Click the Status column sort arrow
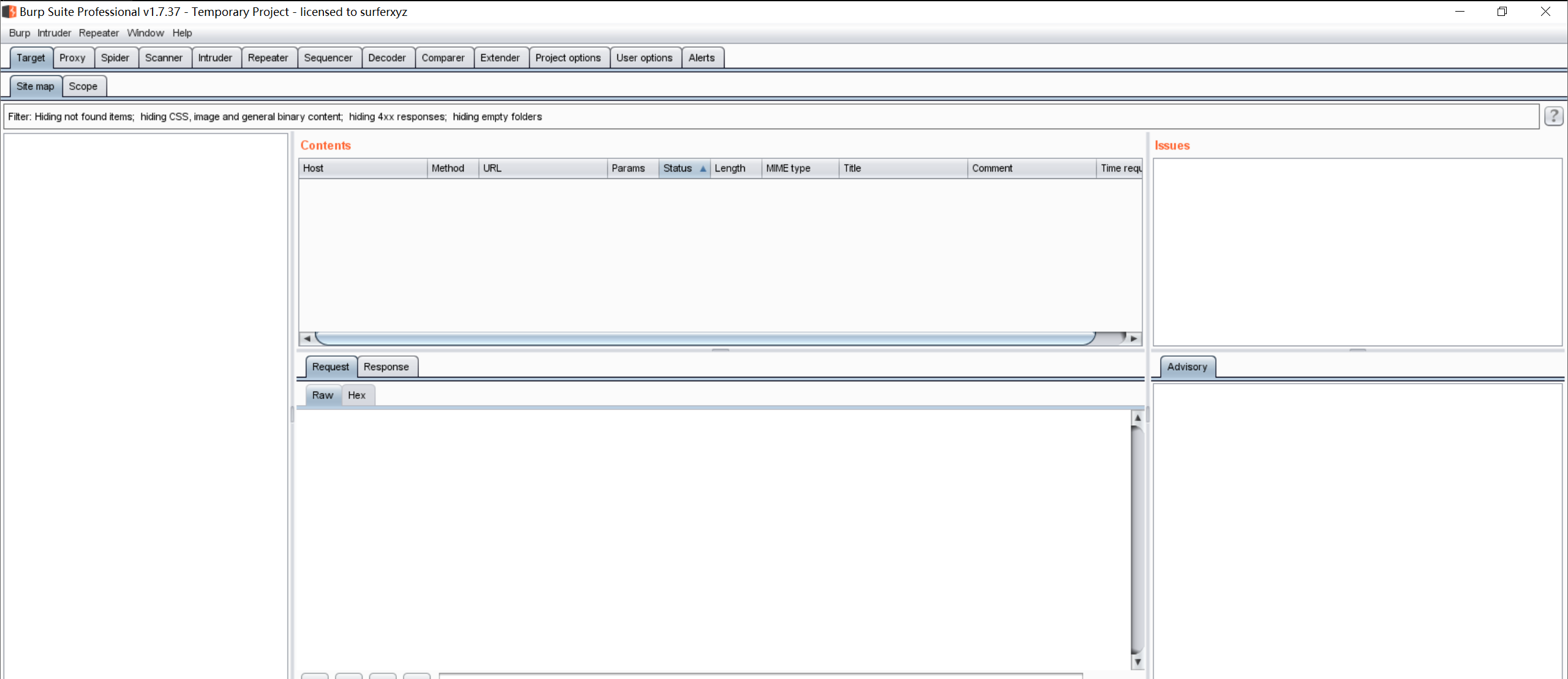The height and width of the screenshot is (679, 1568). (703, 169)
